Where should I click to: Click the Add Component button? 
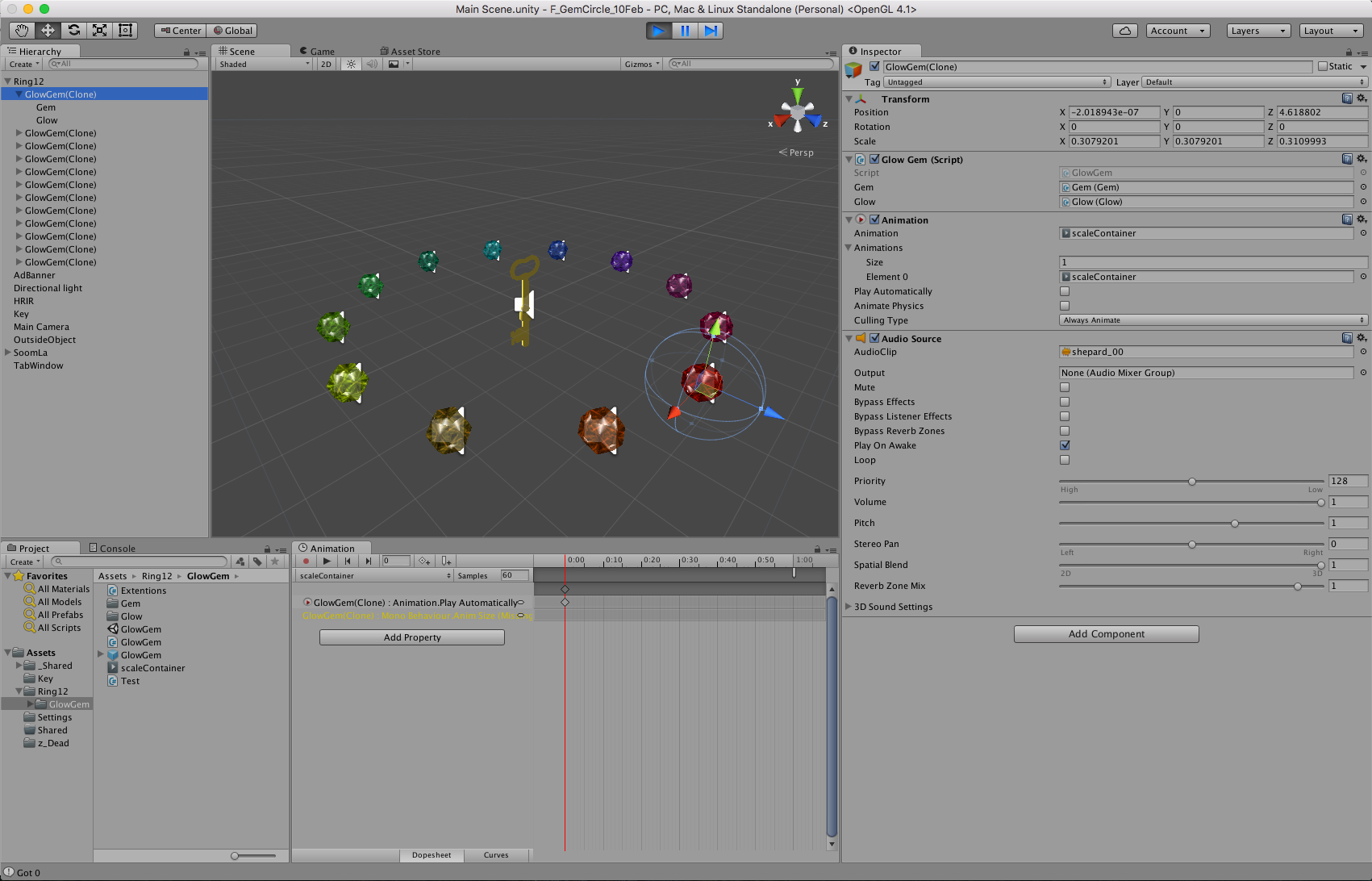(1107, 634)
